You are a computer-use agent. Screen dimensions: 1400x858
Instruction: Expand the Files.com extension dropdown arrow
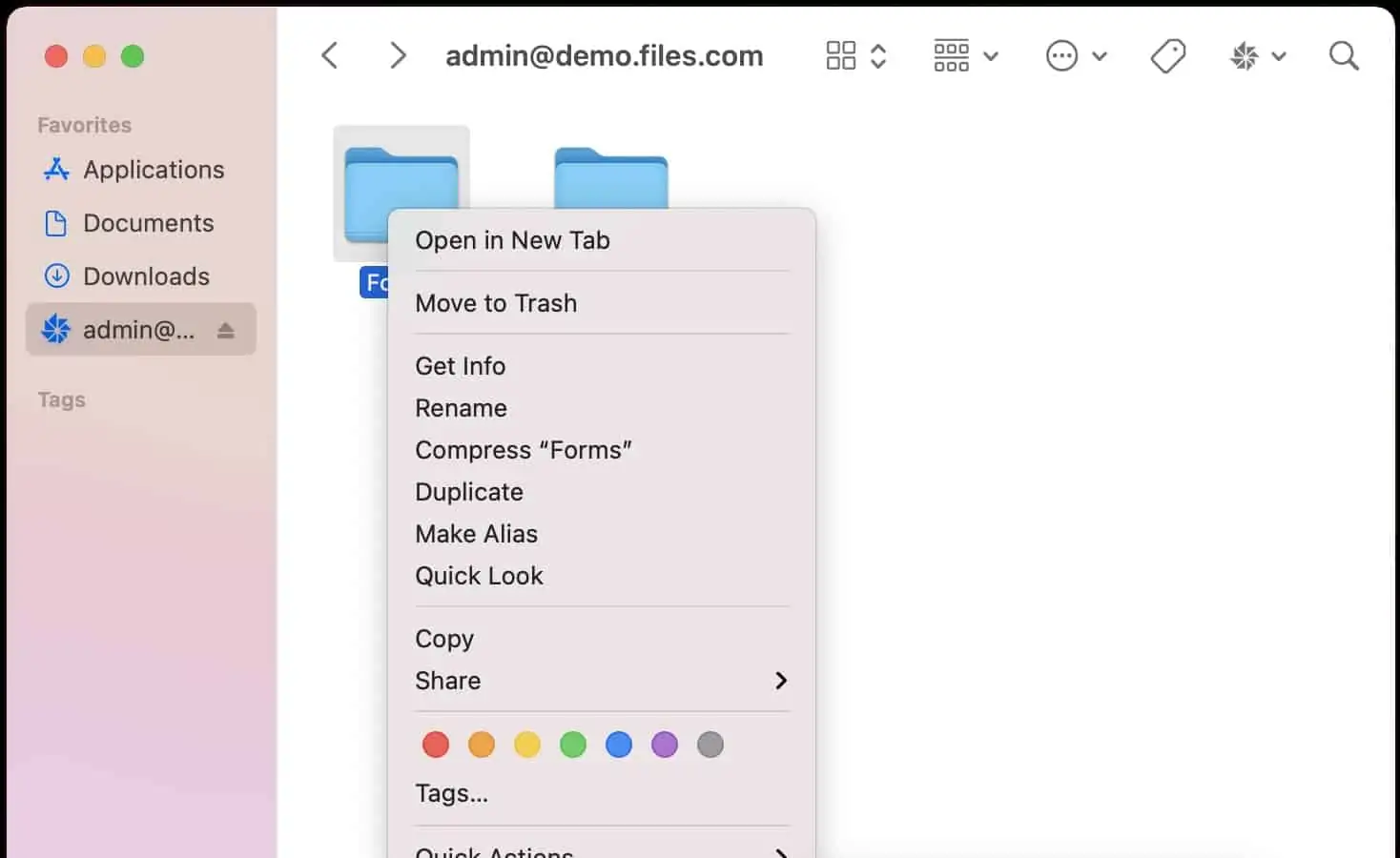point(1279,56)
